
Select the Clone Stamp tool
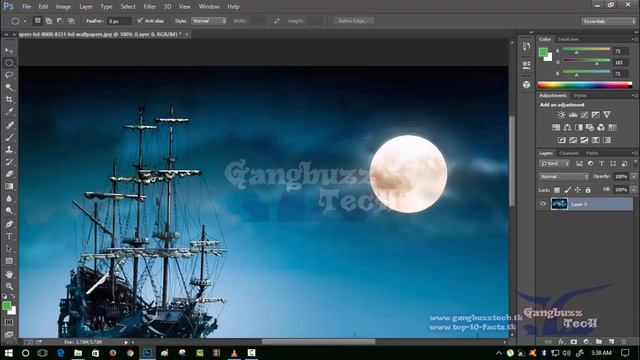[9, 150]
